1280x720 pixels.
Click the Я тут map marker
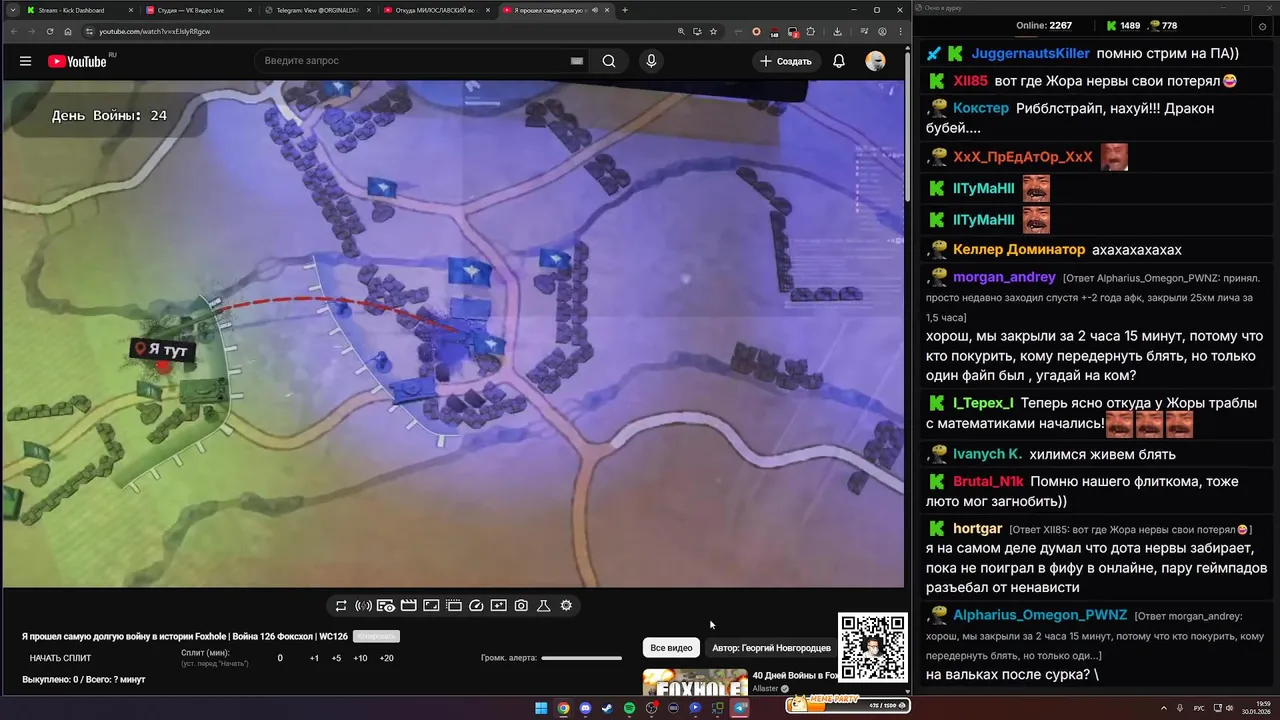[162, 350]
